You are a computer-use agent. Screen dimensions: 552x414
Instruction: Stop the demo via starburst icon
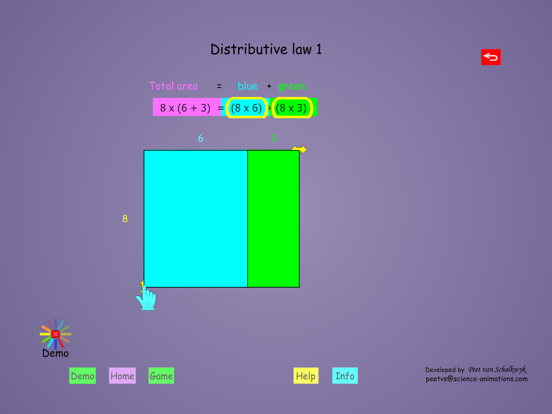click(x=55, y=334)
